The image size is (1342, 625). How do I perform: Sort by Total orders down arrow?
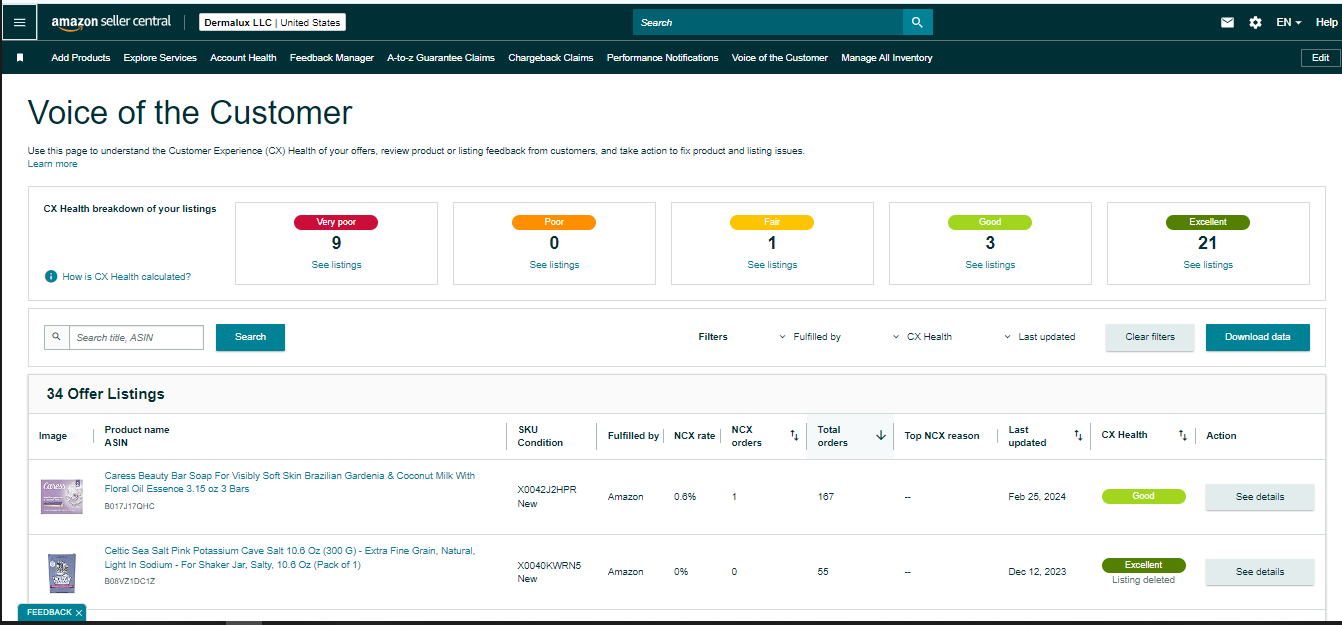click(881, 435)
